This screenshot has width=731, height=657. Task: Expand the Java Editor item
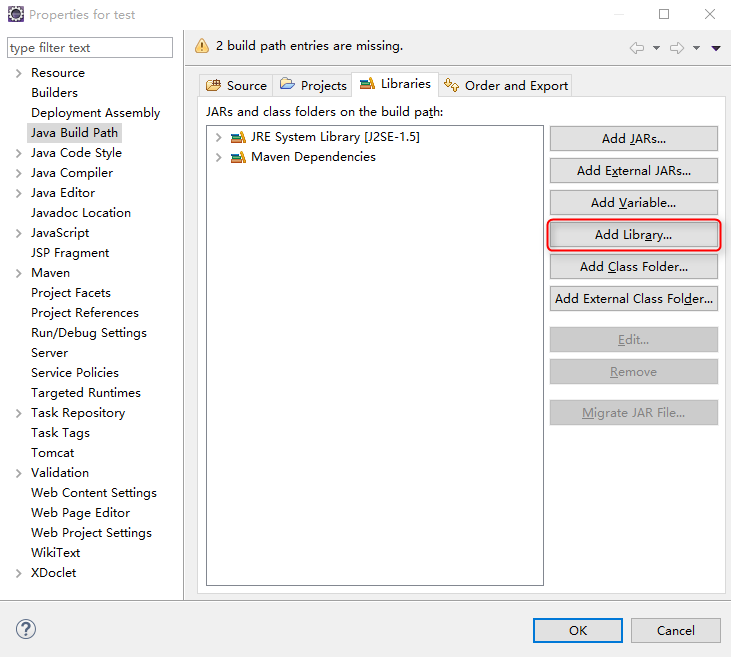[19, 193]
